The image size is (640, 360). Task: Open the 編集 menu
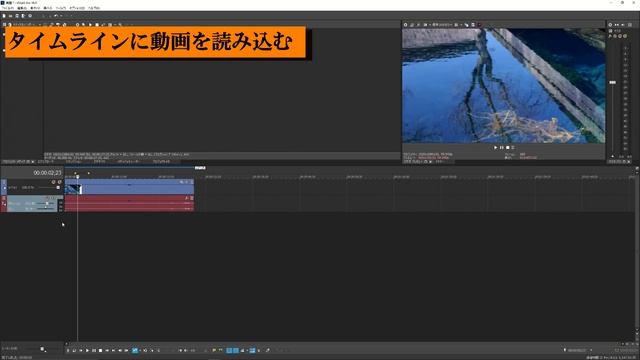[x=22, y=8]
